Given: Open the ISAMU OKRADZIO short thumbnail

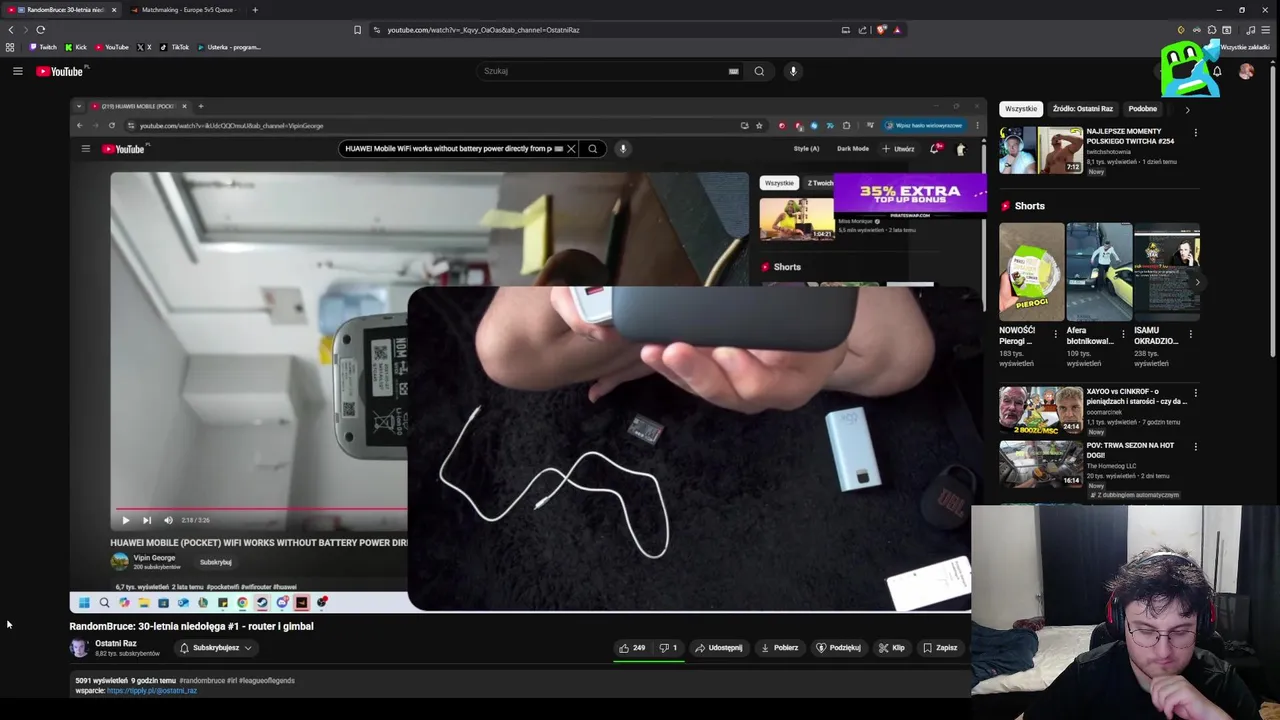Looking at the screenshot, I should (x=1166, y=272).
